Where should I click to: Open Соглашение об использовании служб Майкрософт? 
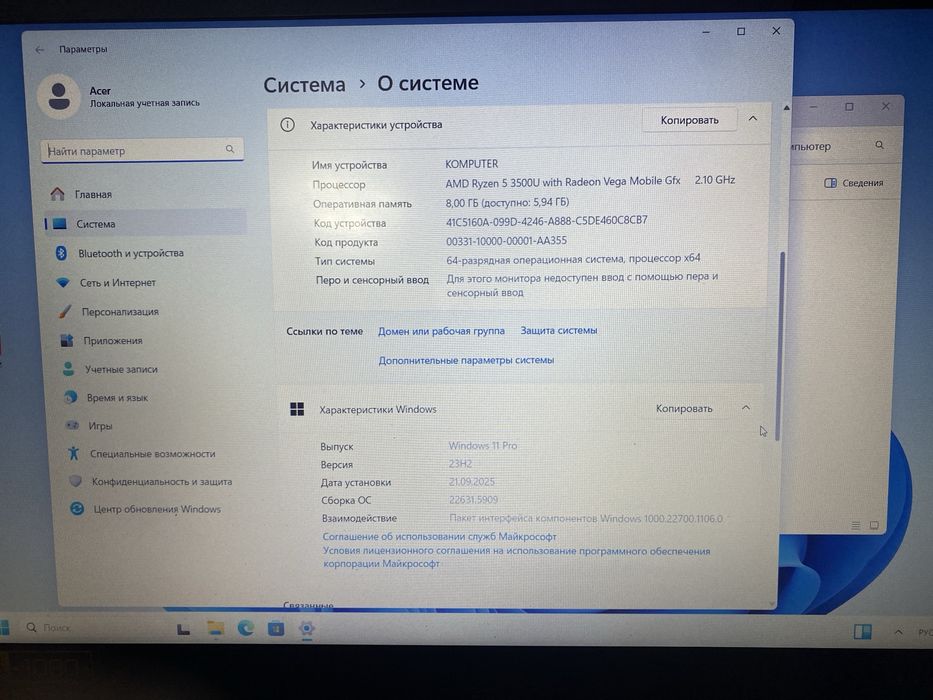pos(439,536)
